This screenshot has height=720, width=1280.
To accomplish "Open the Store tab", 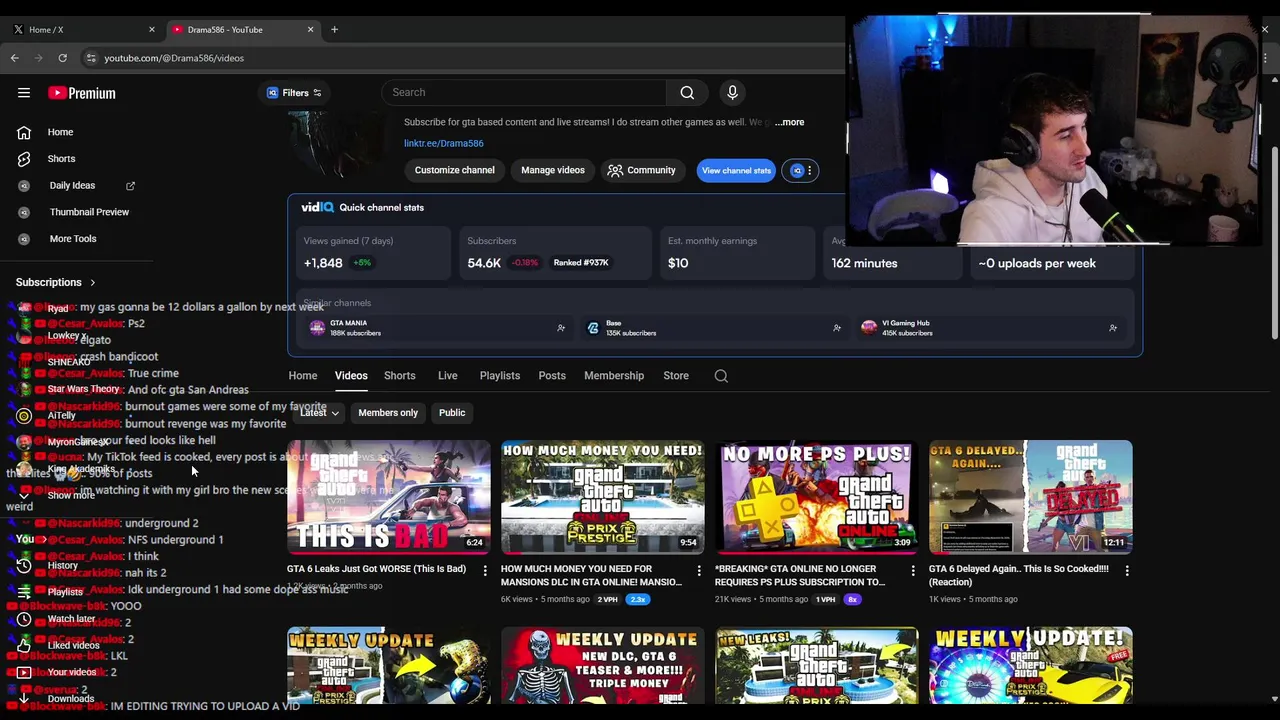I will pos(676,376).
